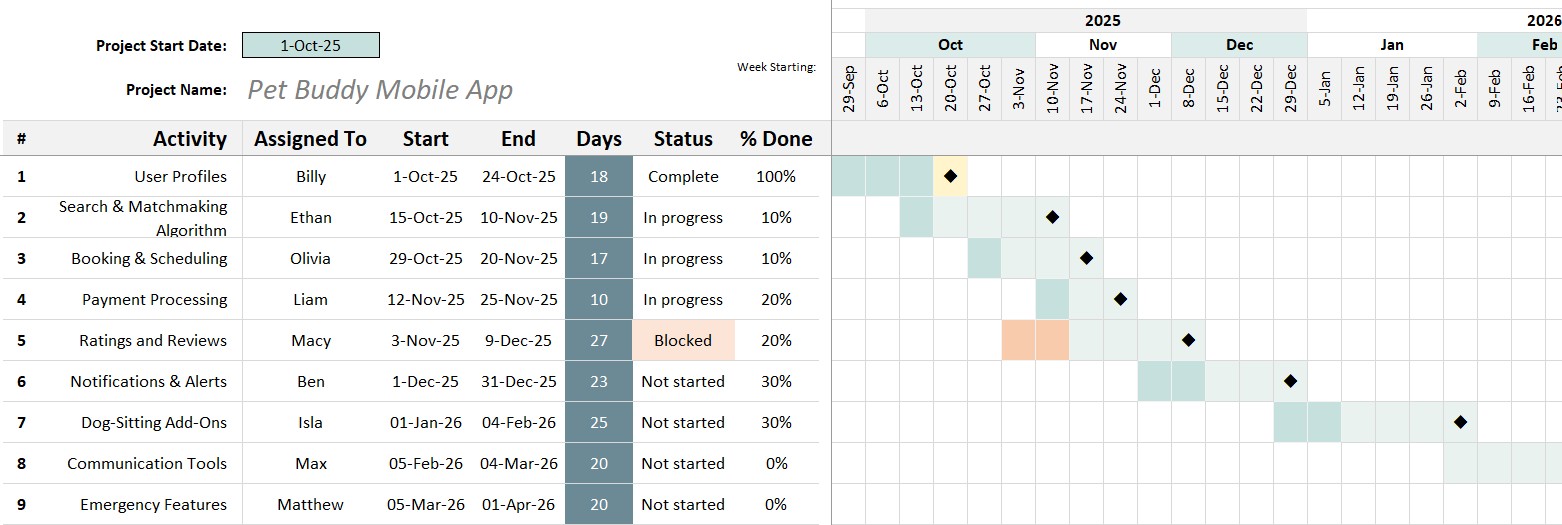
Task: Select the Emergency Features activity cell
Action: click(x=153, y=504)
